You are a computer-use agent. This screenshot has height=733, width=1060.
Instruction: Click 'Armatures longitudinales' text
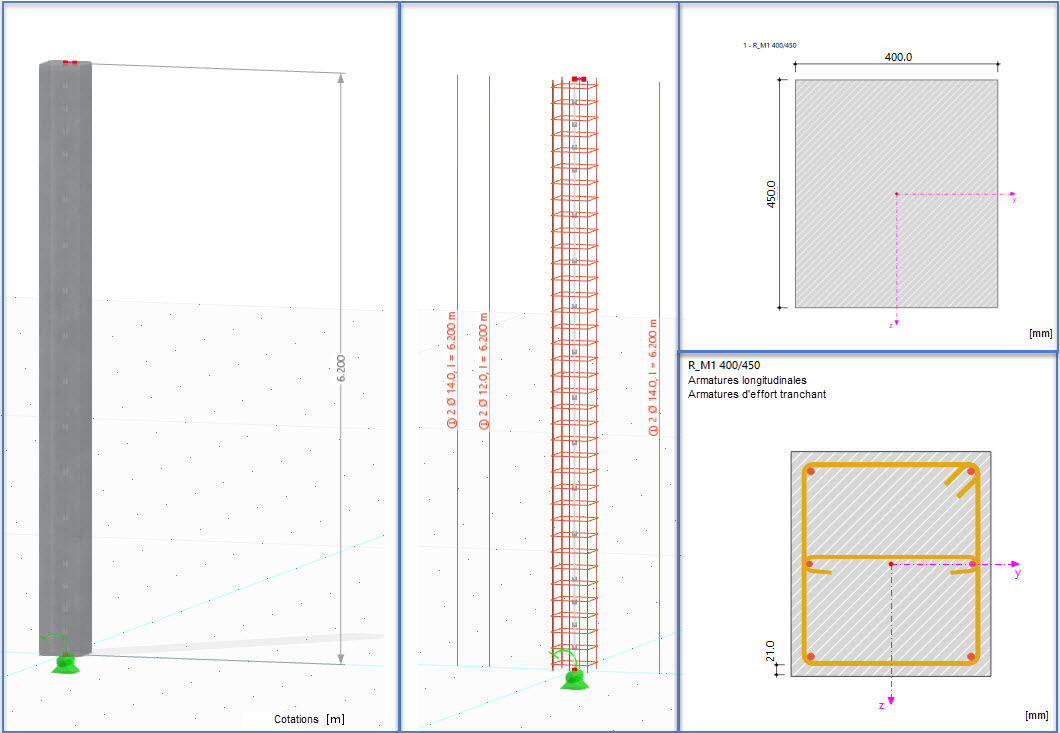[x=747, y=380]
